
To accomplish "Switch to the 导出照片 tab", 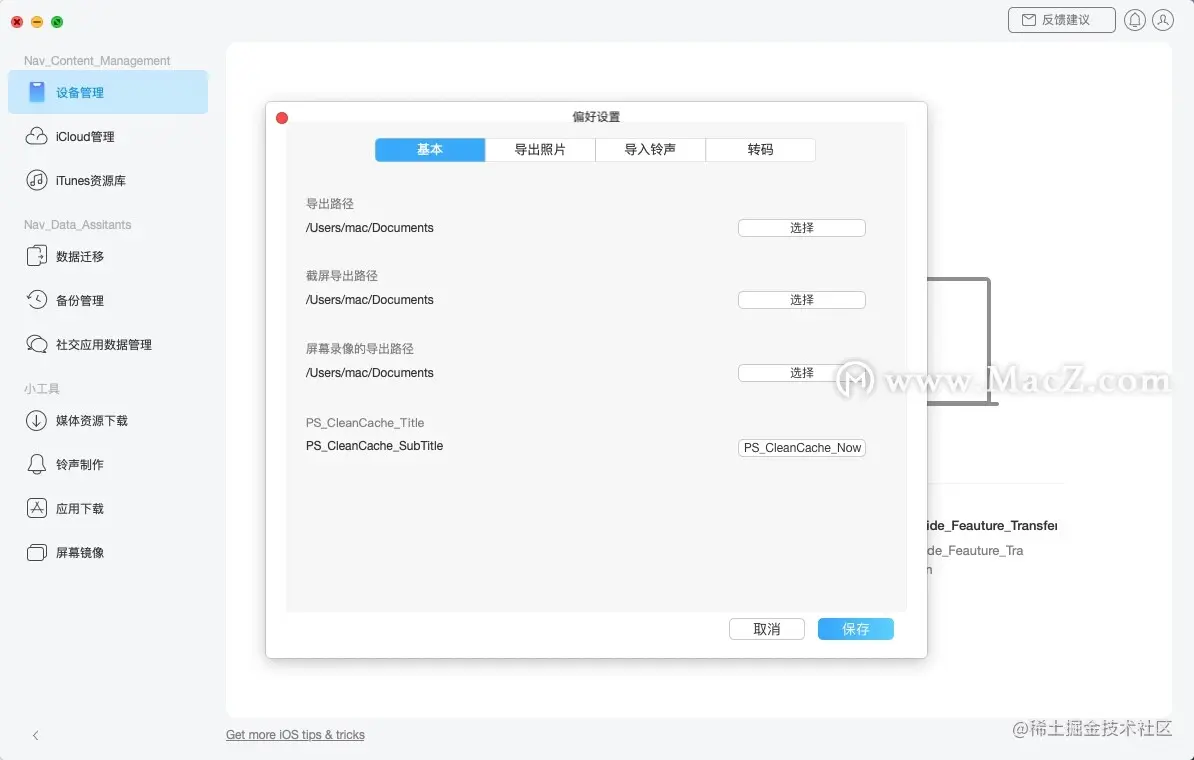I will click(540, 149).
